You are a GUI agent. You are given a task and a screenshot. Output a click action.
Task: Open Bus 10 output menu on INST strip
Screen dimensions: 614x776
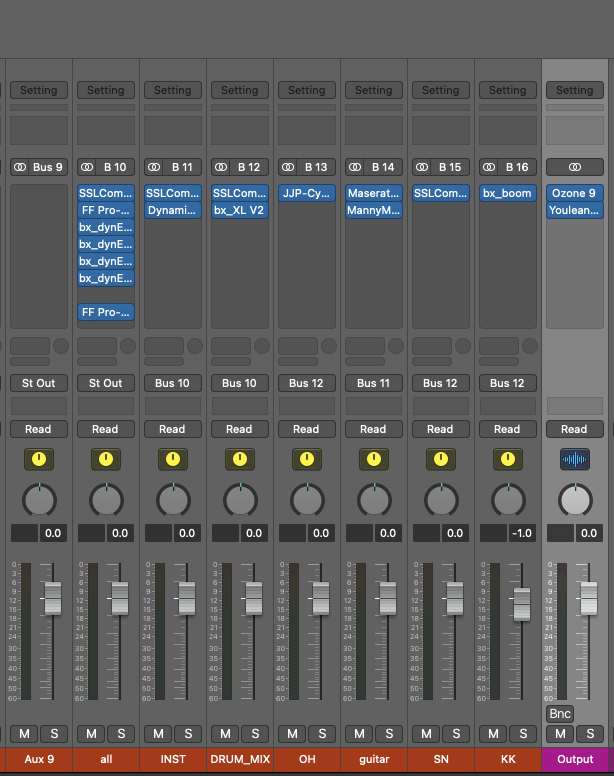173,383
